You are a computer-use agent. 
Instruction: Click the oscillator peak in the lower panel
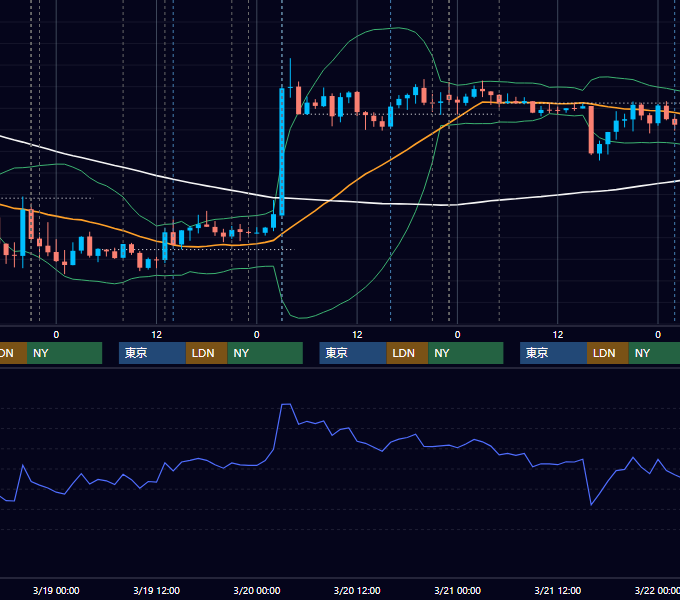pyautogui.click(x=286, y=404)
